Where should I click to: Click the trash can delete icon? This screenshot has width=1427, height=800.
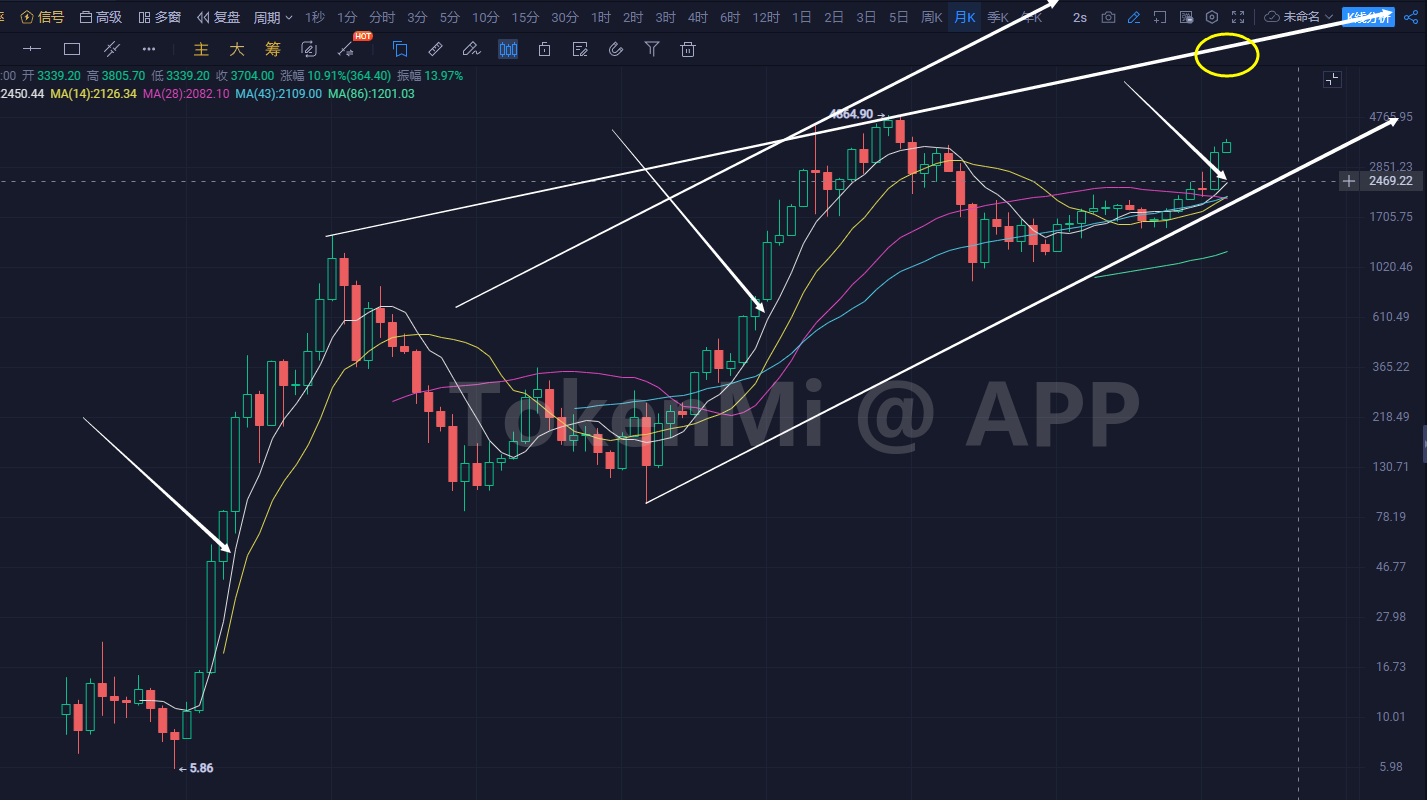688,49
